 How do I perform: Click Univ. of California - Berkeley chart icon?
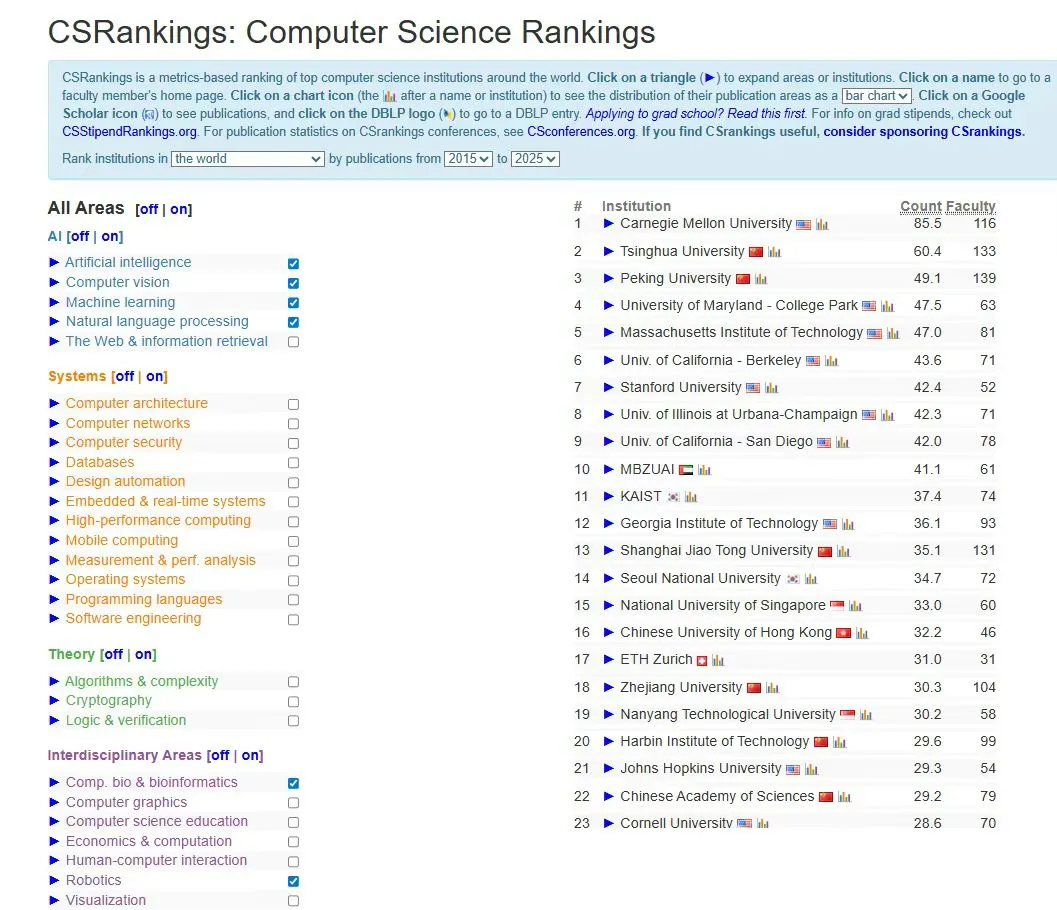point(831,361)
